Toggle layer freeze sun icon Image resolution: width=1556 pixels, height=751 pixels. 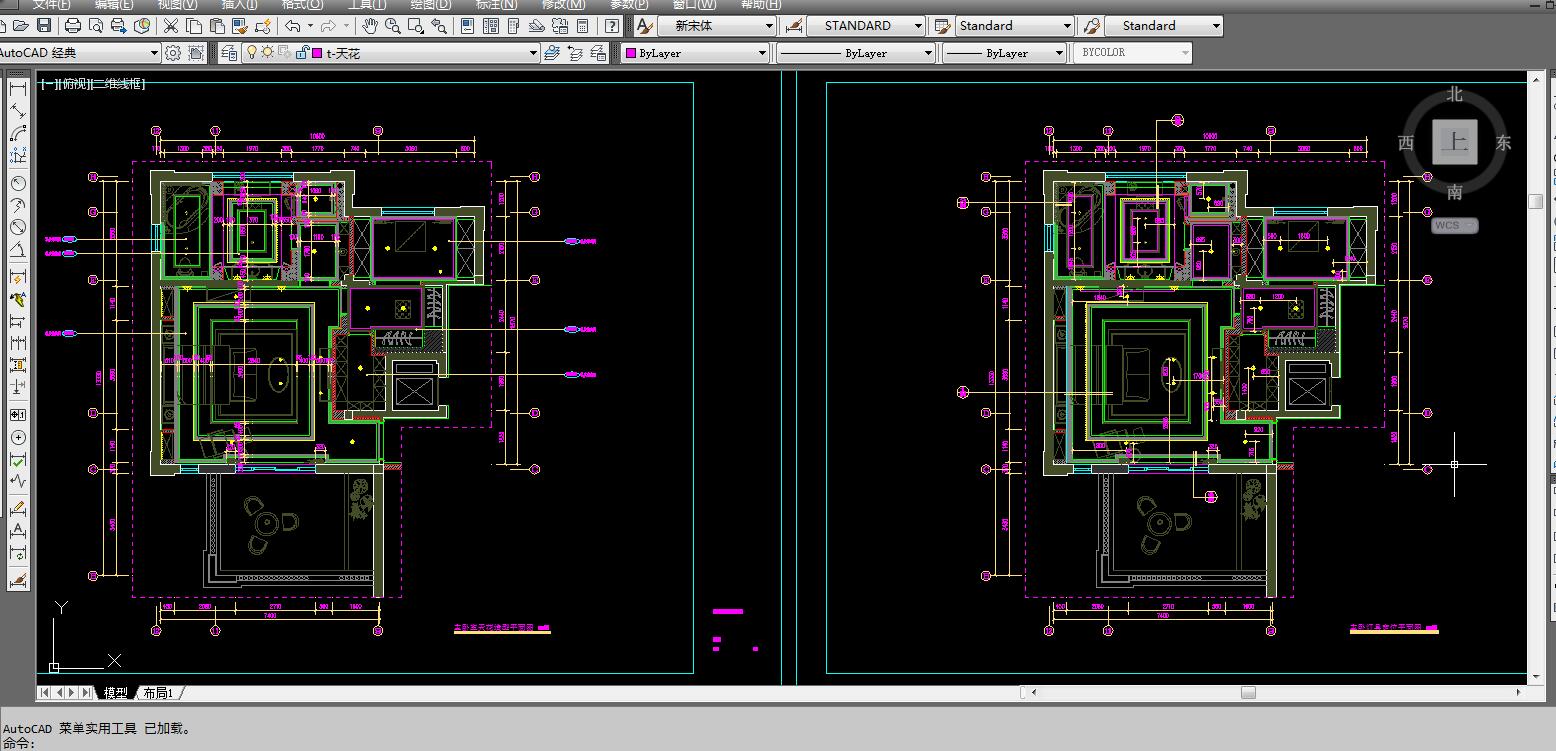268,53
